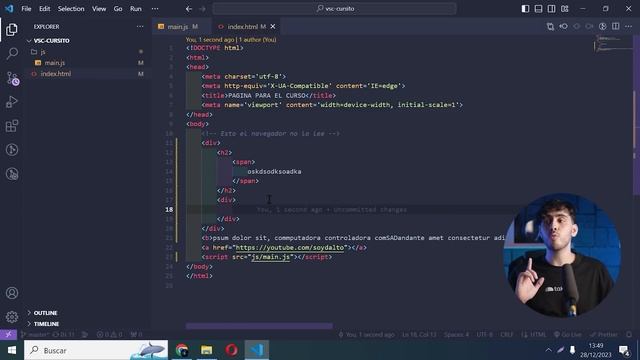Open the Manage gear icon
640x360 pixels.
pos(12,317)
